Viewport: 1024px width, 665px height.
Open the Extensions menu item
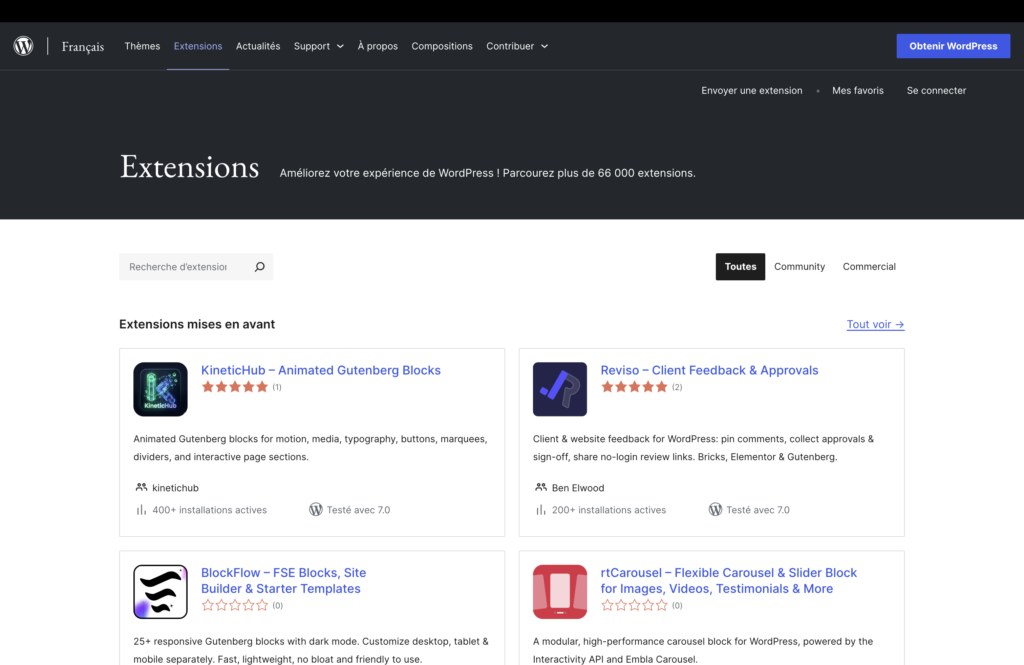(x=198, y=46)
